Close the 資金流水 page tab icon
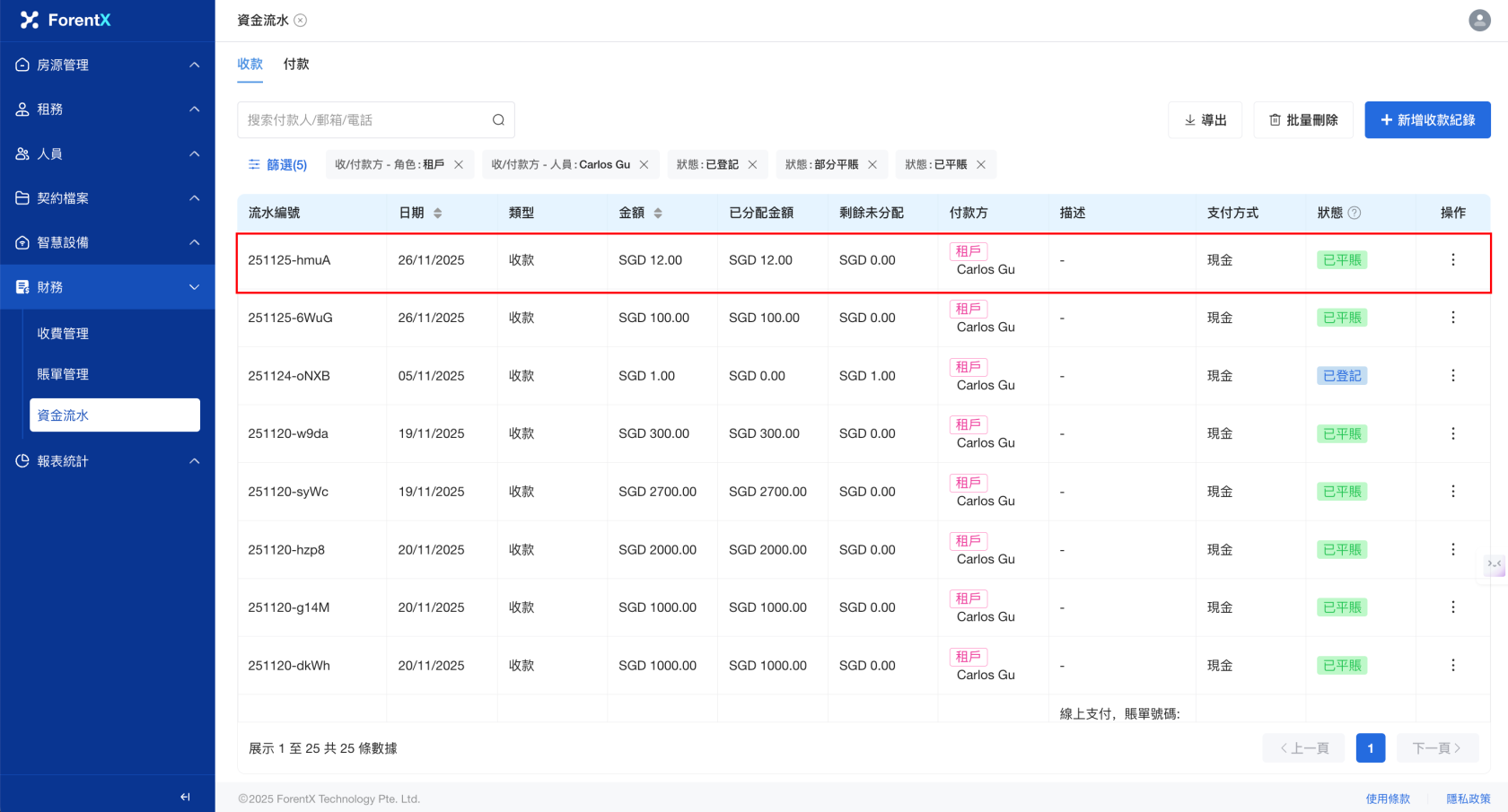This screenshot has width=1508, height=812. tap(301, 21)
